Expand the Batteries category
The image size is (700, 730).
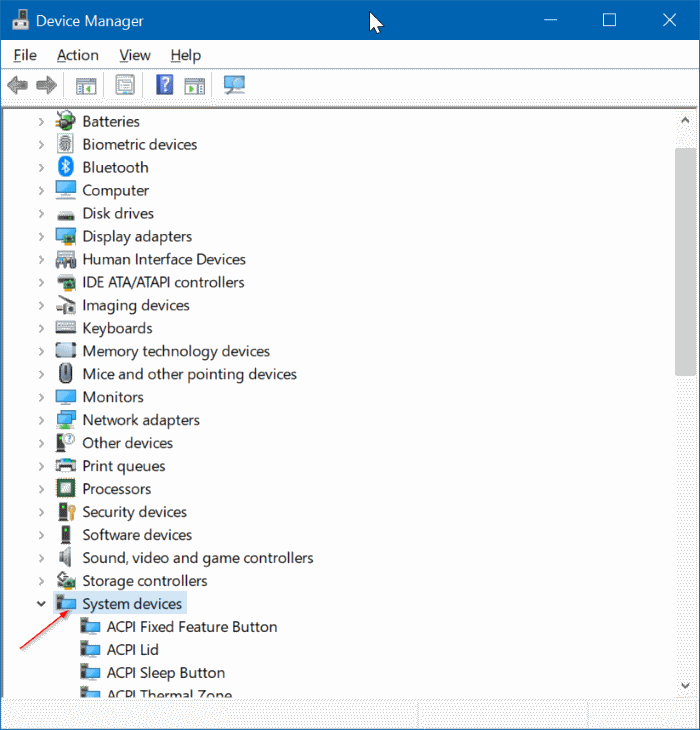(x=41, y=121)
